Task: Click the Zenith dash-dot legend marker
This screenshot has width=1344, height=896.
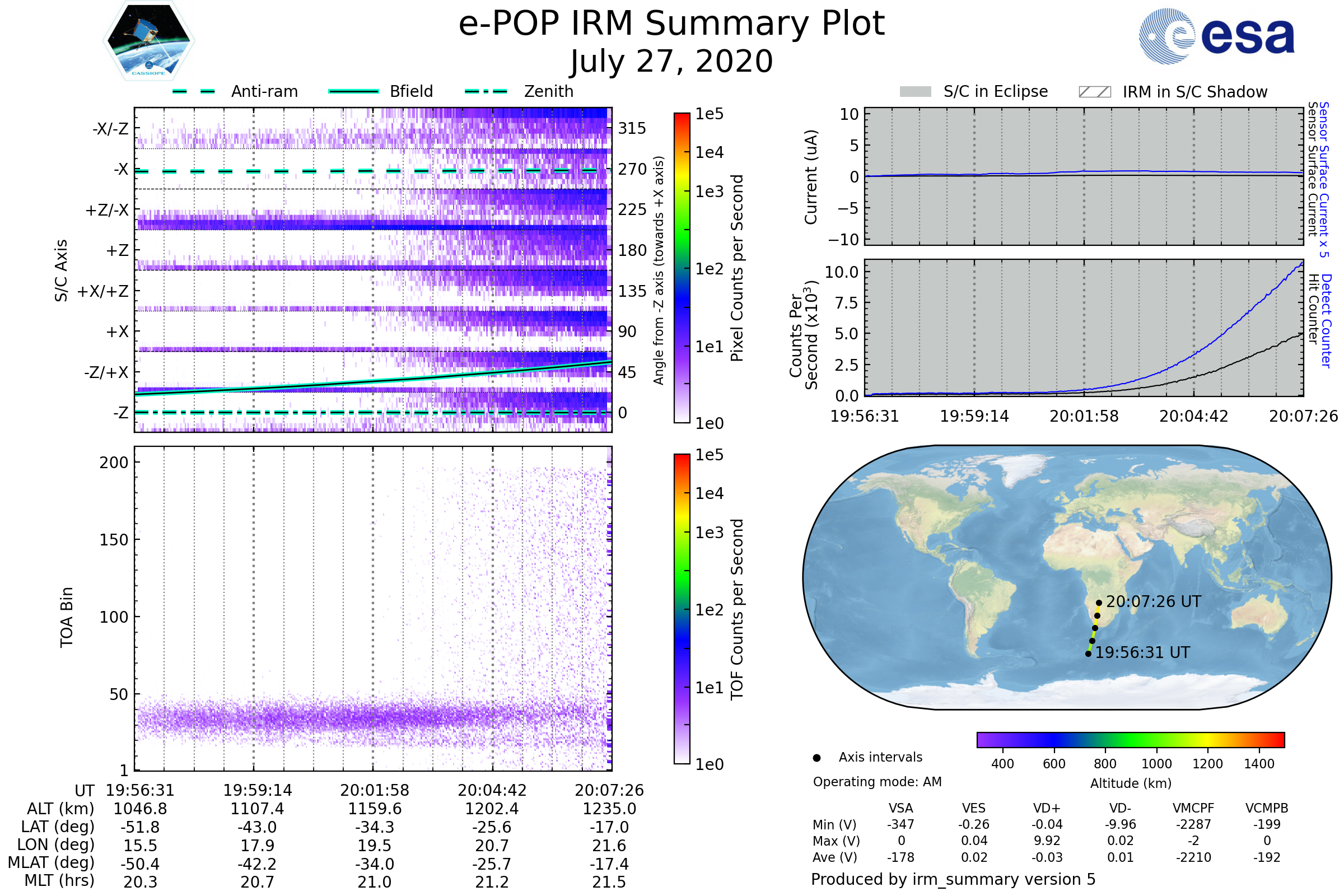Action: tap(486, 91)
